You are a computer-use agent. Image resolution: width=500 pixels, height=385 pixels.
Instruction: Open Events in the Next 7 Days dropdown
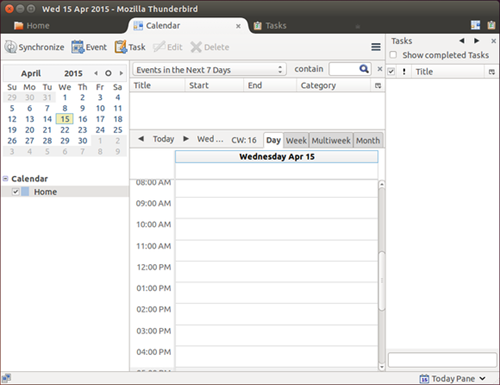click(x=209, y=70)
